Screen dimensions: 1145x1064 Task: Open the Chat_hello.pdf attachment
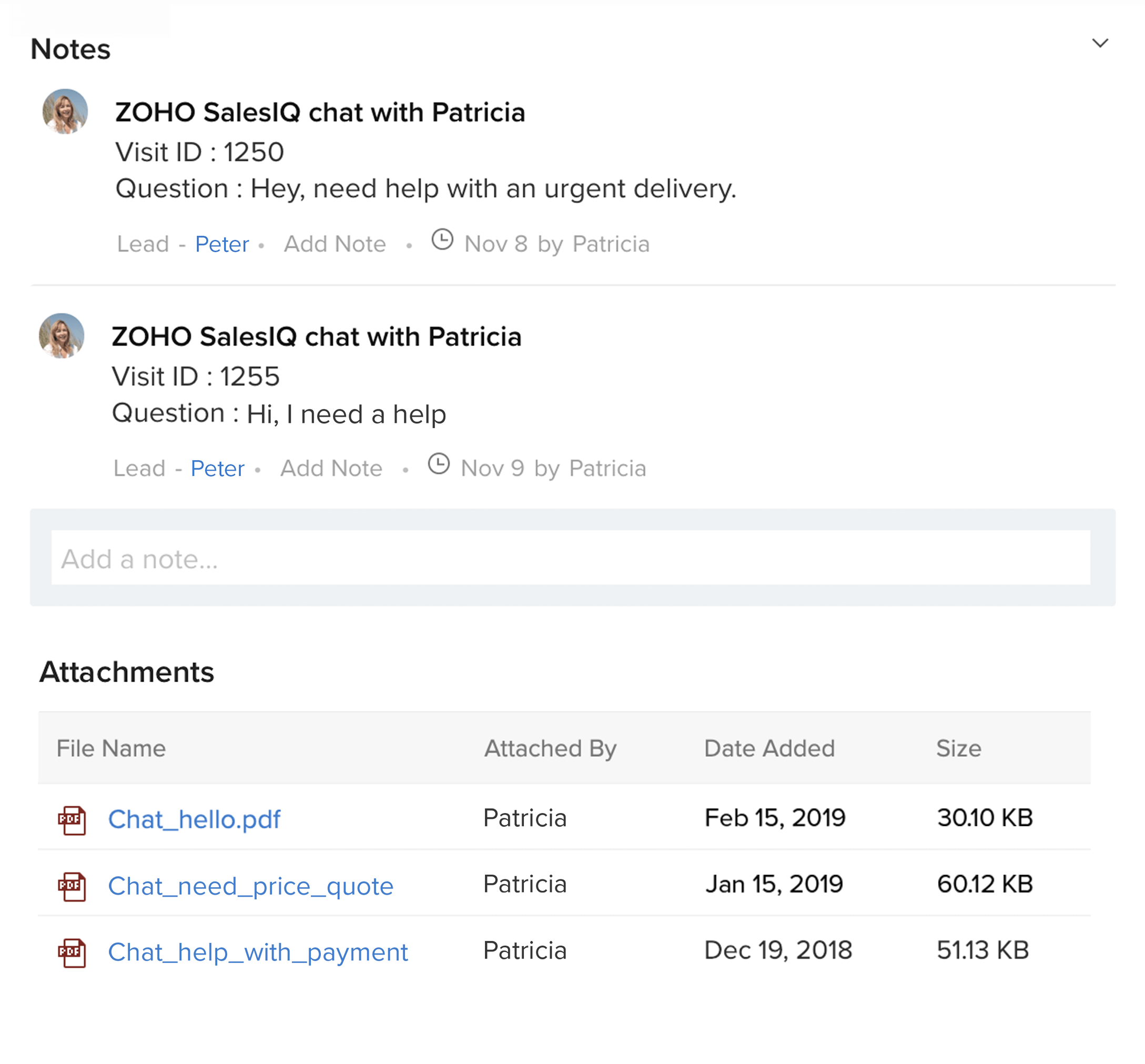tap(194, 819)
